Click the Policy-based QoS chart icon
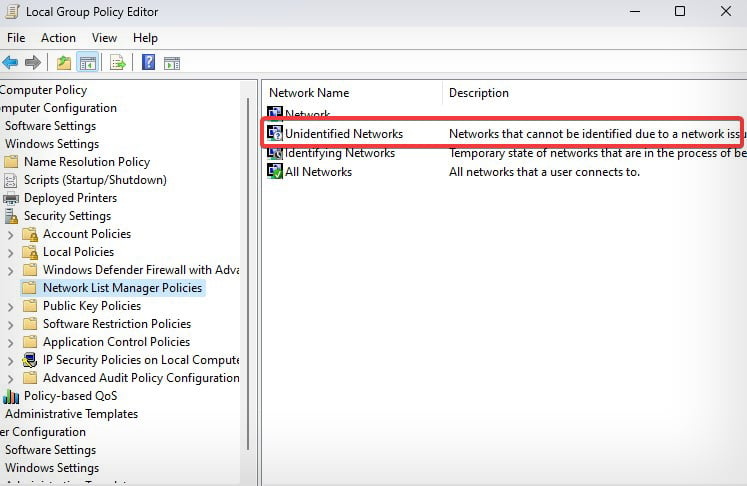Viewport: 747px width, 486px height. pos(11,396)
